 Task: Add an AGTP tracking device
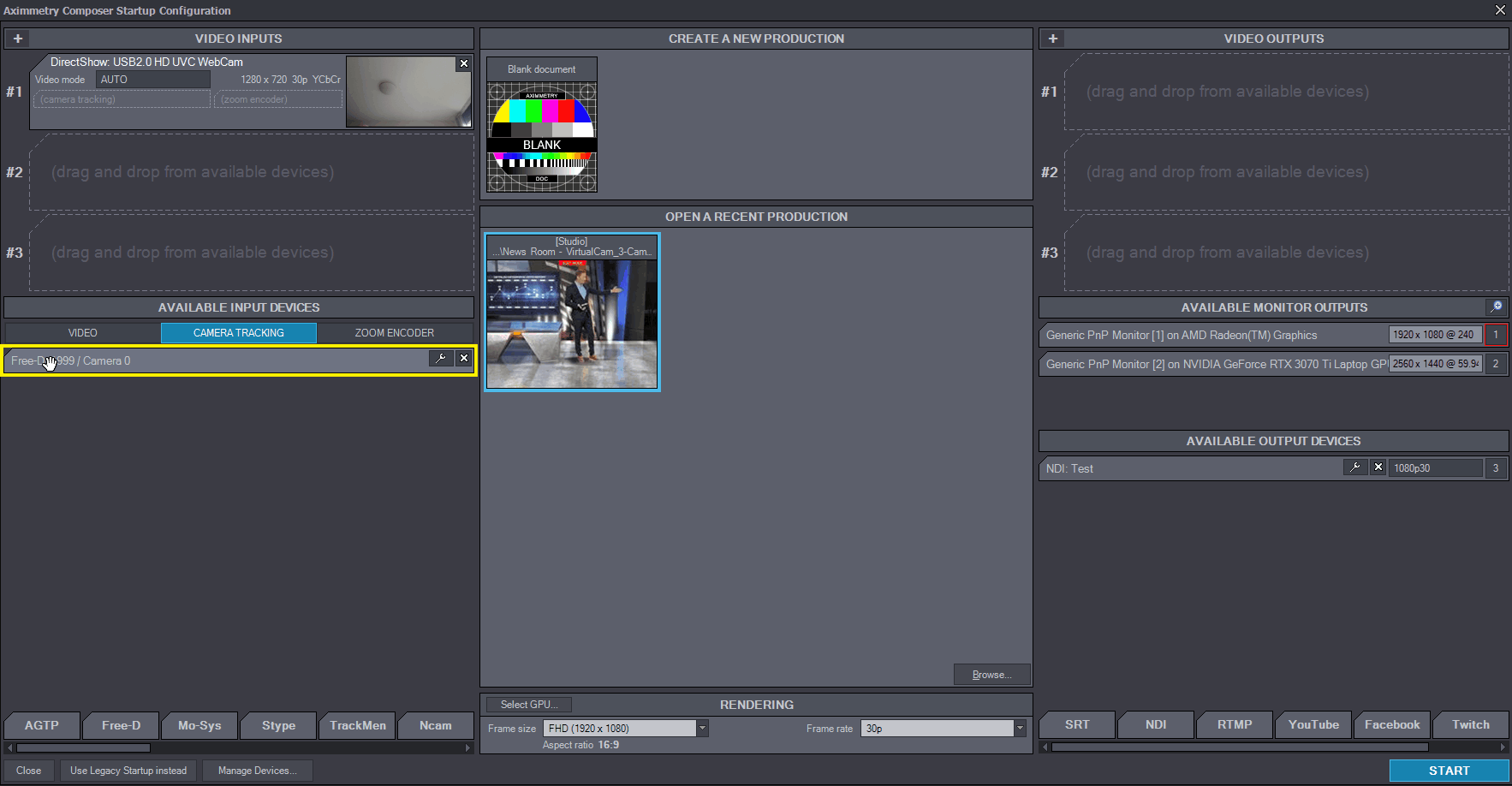click(42, 725)
